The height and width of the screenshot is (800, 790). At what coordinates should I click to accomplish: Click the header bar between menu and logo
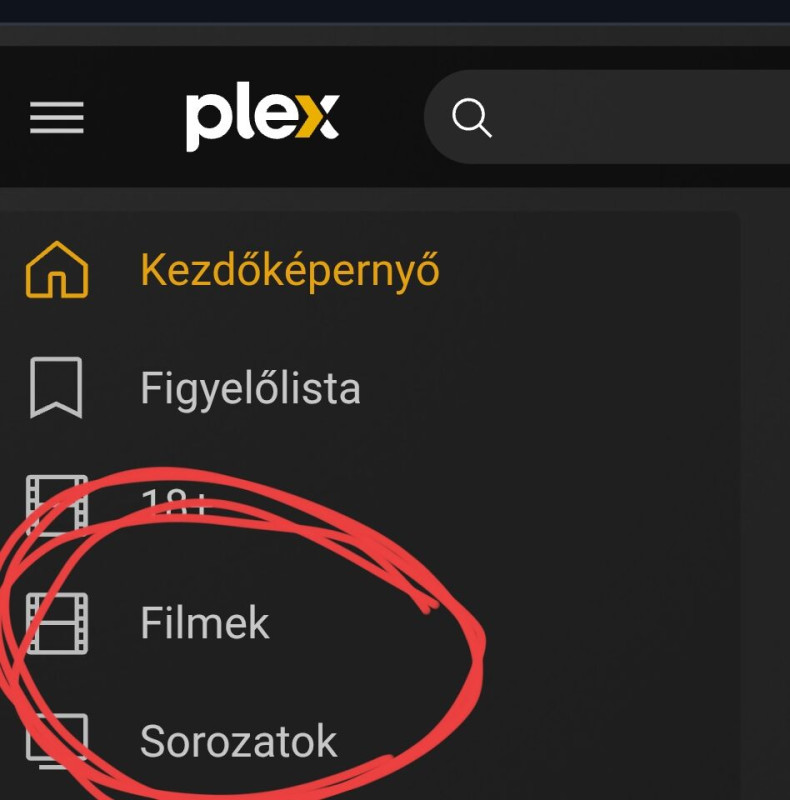(135, 117)
